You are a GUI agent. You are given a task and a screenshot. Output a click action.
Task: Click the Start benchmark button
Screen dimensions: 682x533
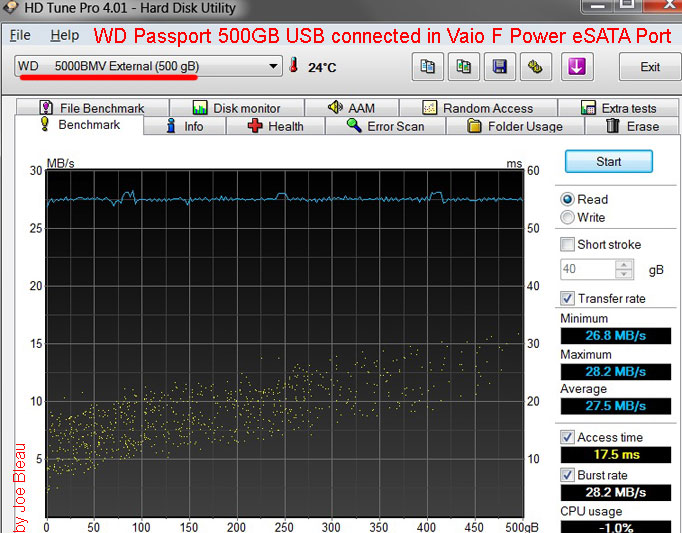pos(608,161)
